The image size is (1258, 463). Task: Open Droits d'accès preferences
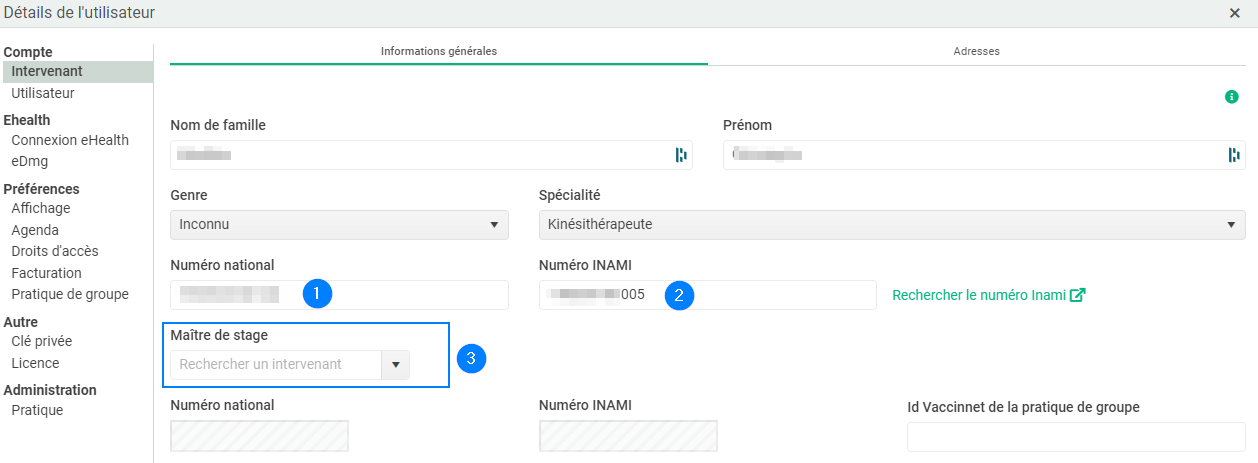(x=55, y=251)
